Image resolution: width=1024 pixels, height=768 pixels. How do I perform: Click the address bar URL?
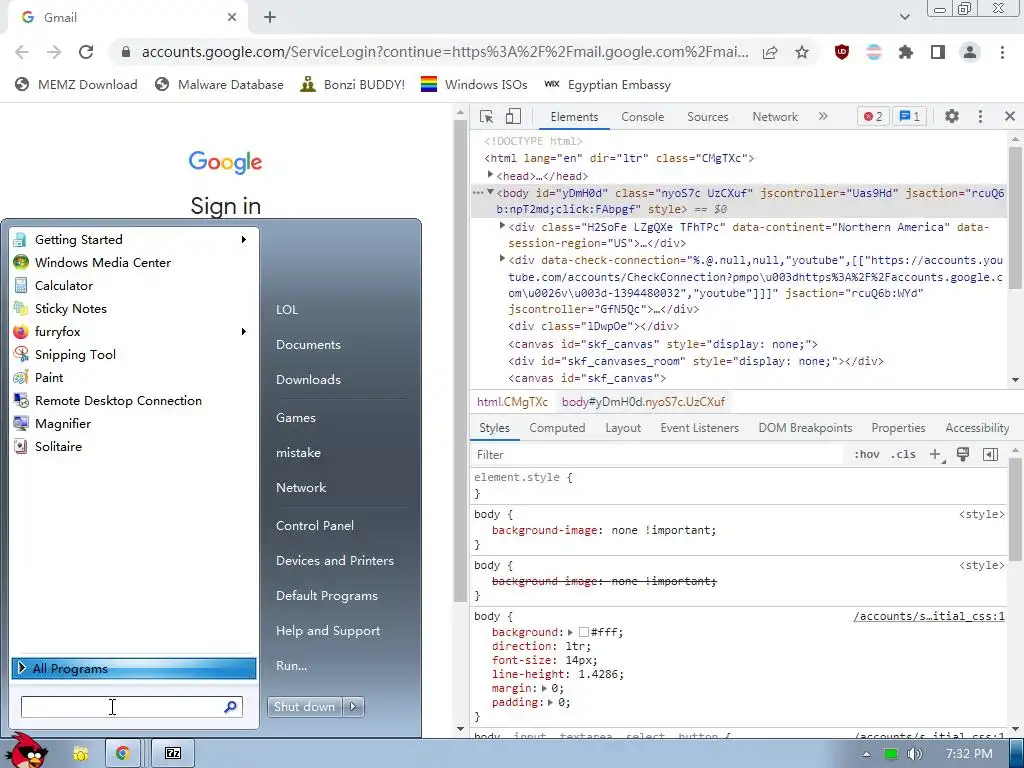(445, 52)
